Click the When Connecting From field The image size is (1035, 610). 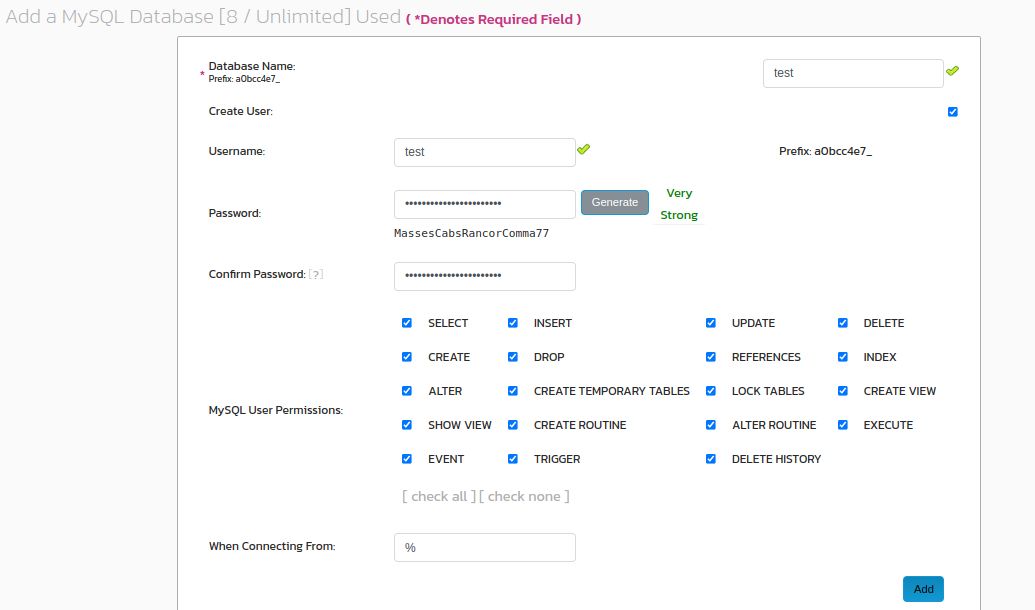click(484, 547)
